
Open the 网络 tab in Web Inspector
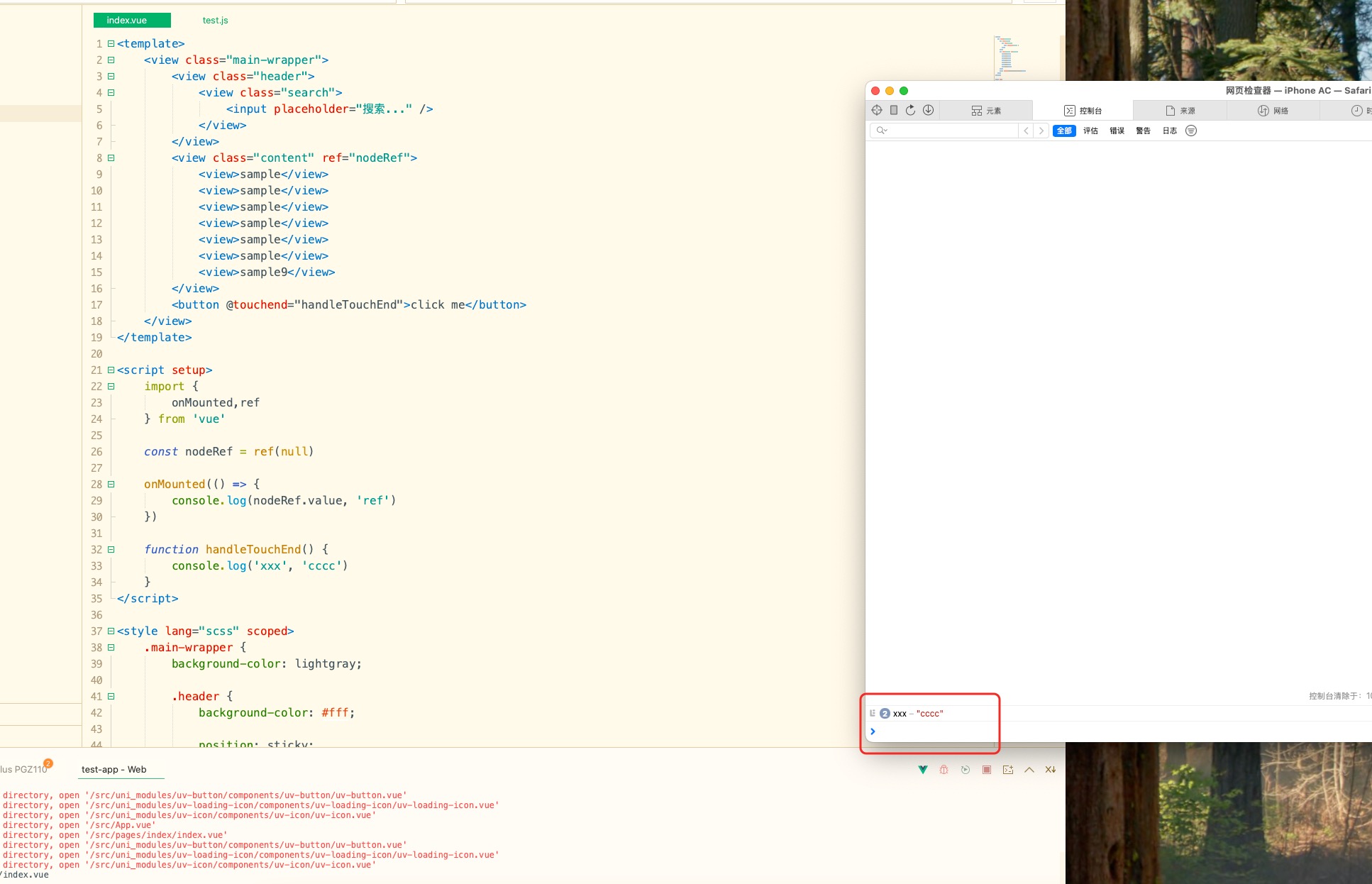point(1273,111)
